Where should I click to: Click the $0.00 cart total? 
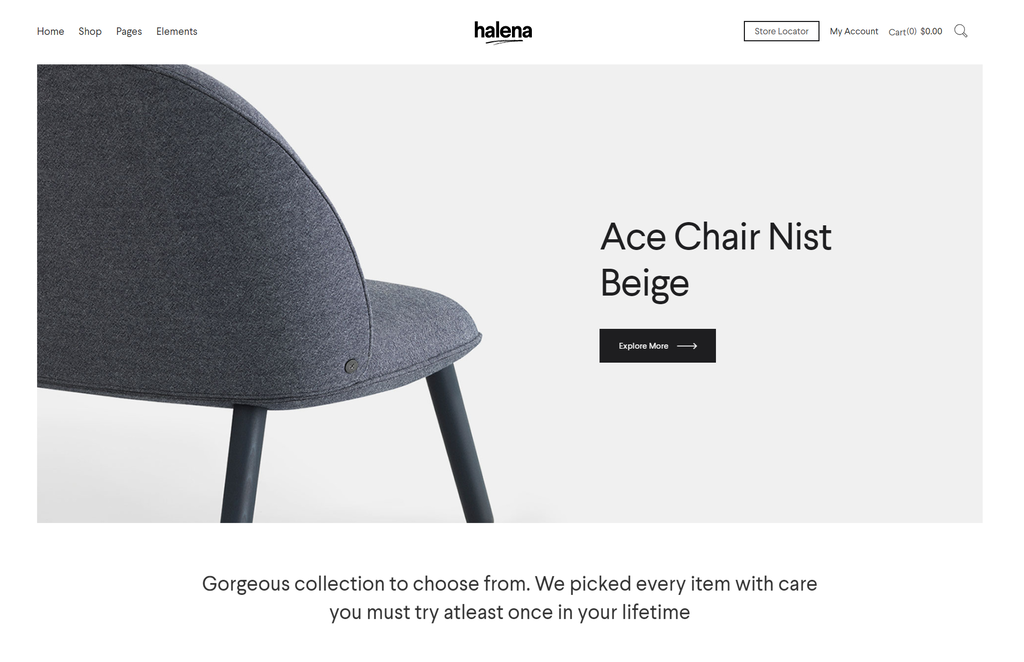pos(931,32)
